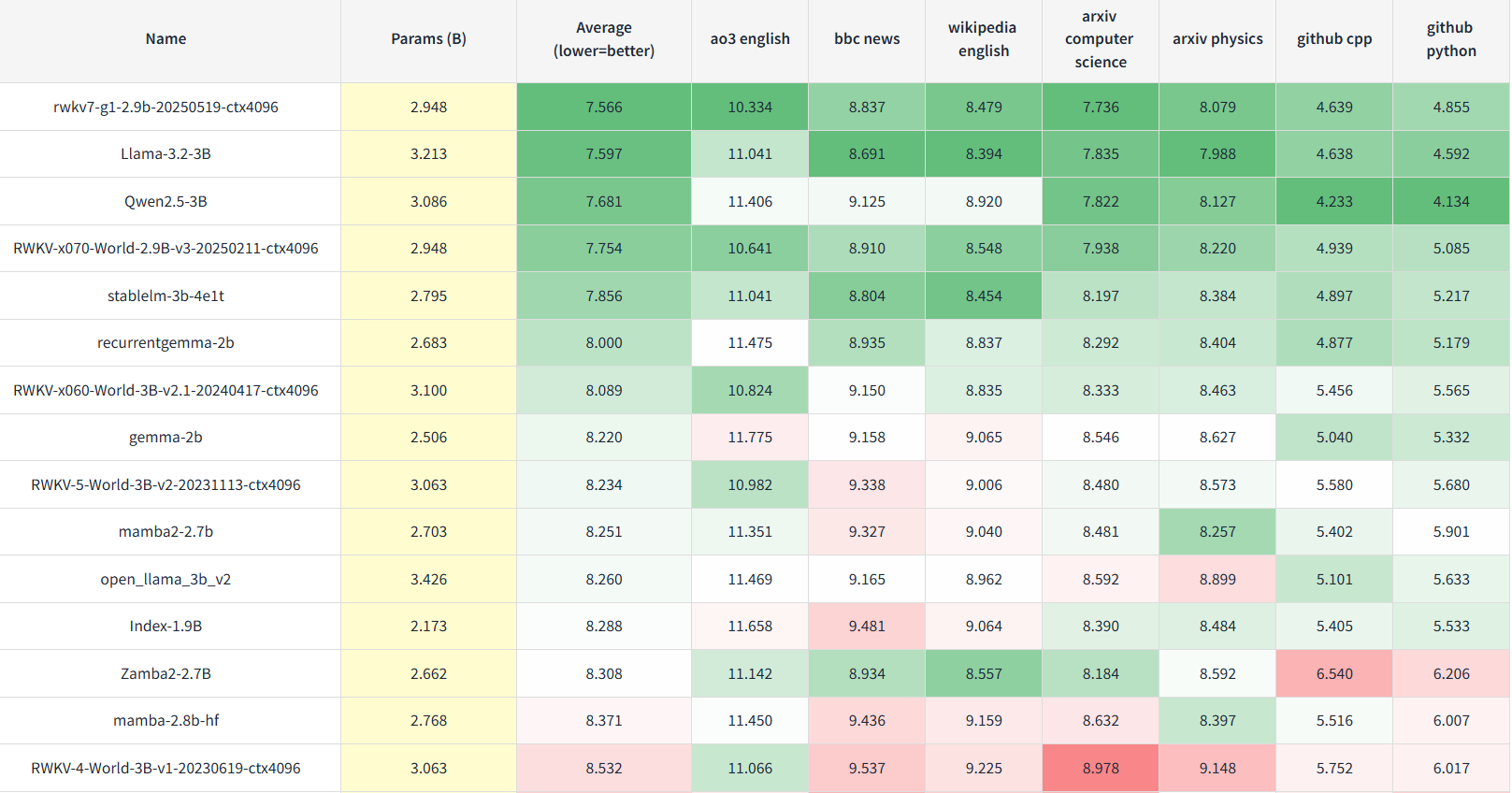Select the mamba2-2.7b row name
The height and width of the screenshot is (793, 1512).
[166, 532]
